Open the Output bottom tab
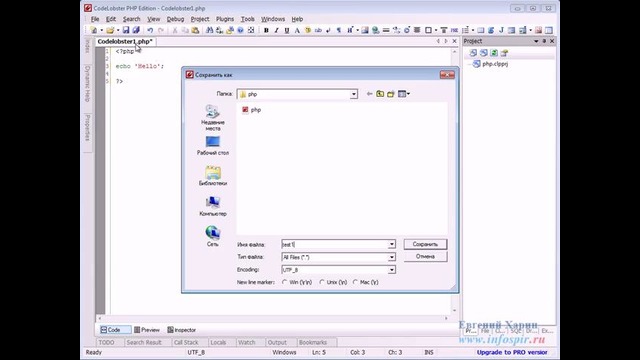The image size is (640, 360). point(277,342)
